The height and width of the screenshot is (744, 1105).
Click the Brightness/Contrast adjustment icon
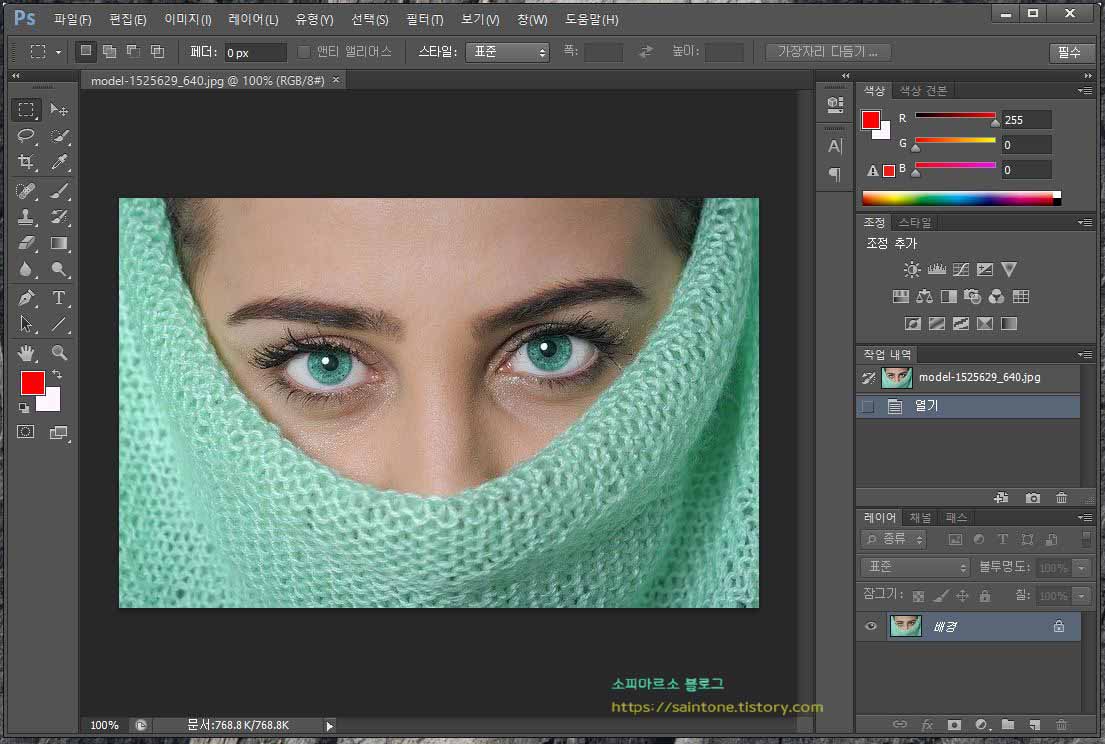click(912, 269)
